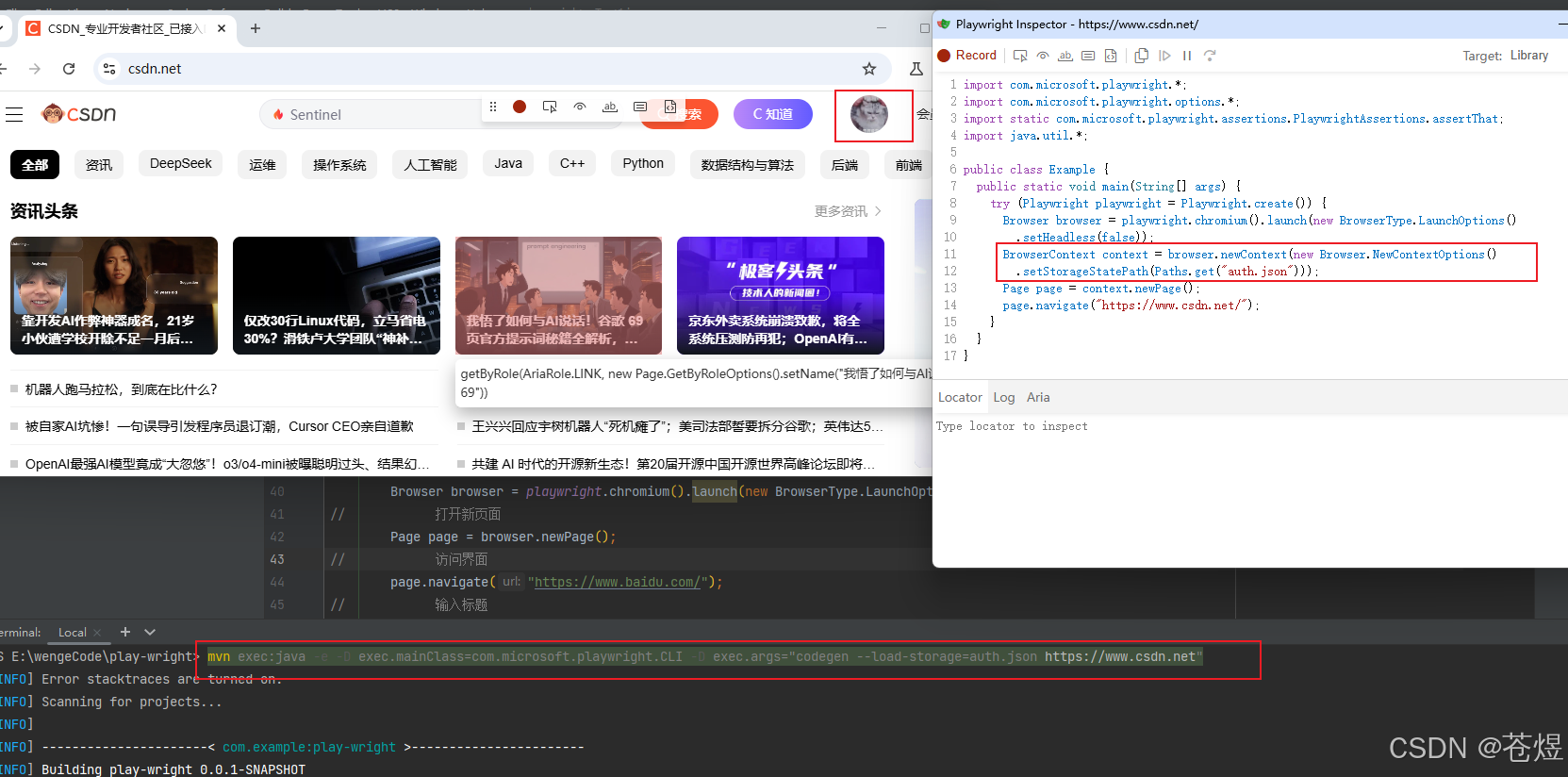Screen dimensions: 1568x777
Task: Open news card about 21岁小伙 AI作弊神器
Action: [114, 295]
